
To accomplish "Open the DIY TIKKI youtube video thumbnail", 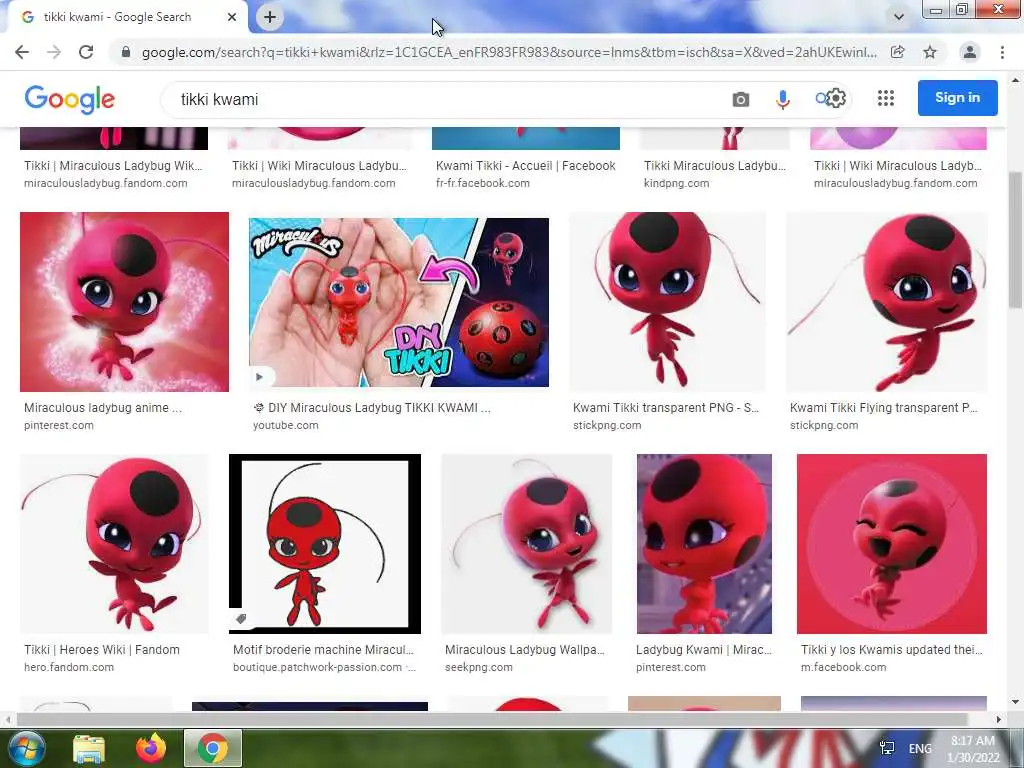I will (398, 302).
